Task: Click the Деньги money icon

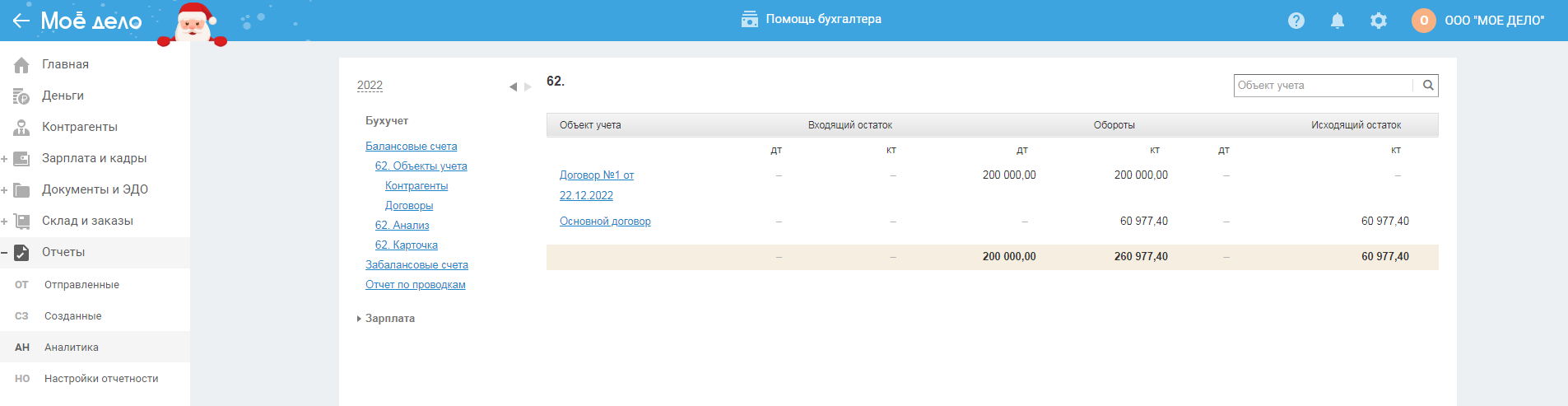Action: 21,96
